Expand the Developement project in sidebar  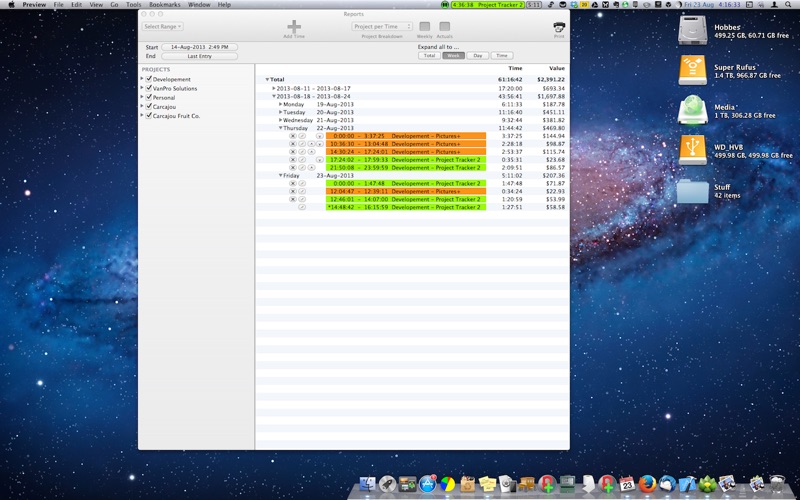click(142, 79)
